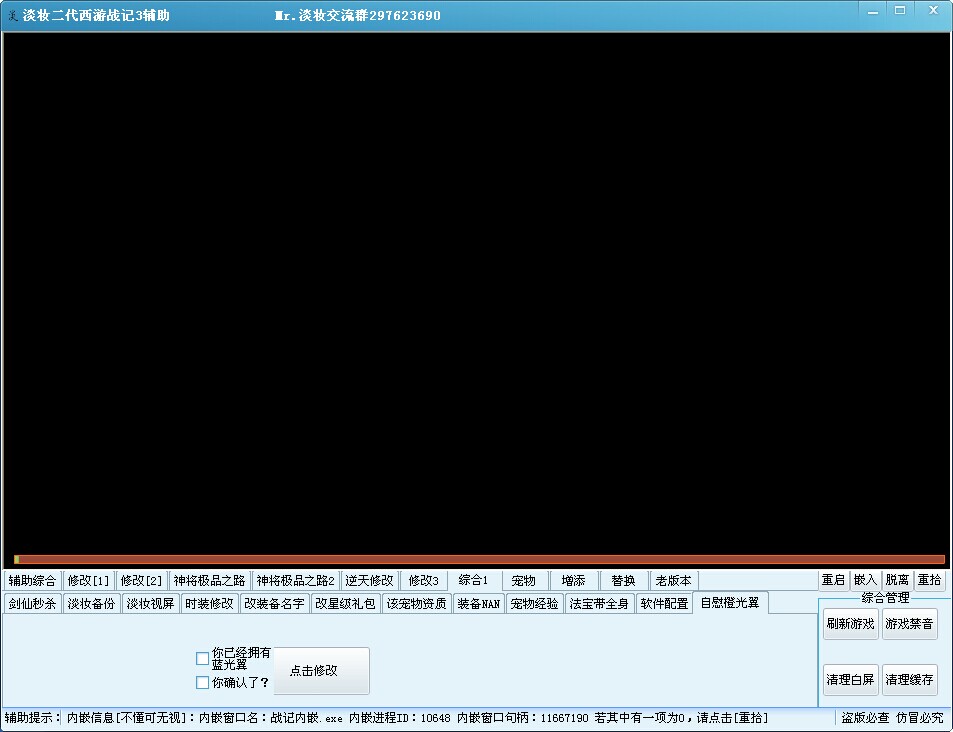Click the 清理缓存 button
This screenshot has width=953, height=732.
pyautogui.click(x=909, y=680)
